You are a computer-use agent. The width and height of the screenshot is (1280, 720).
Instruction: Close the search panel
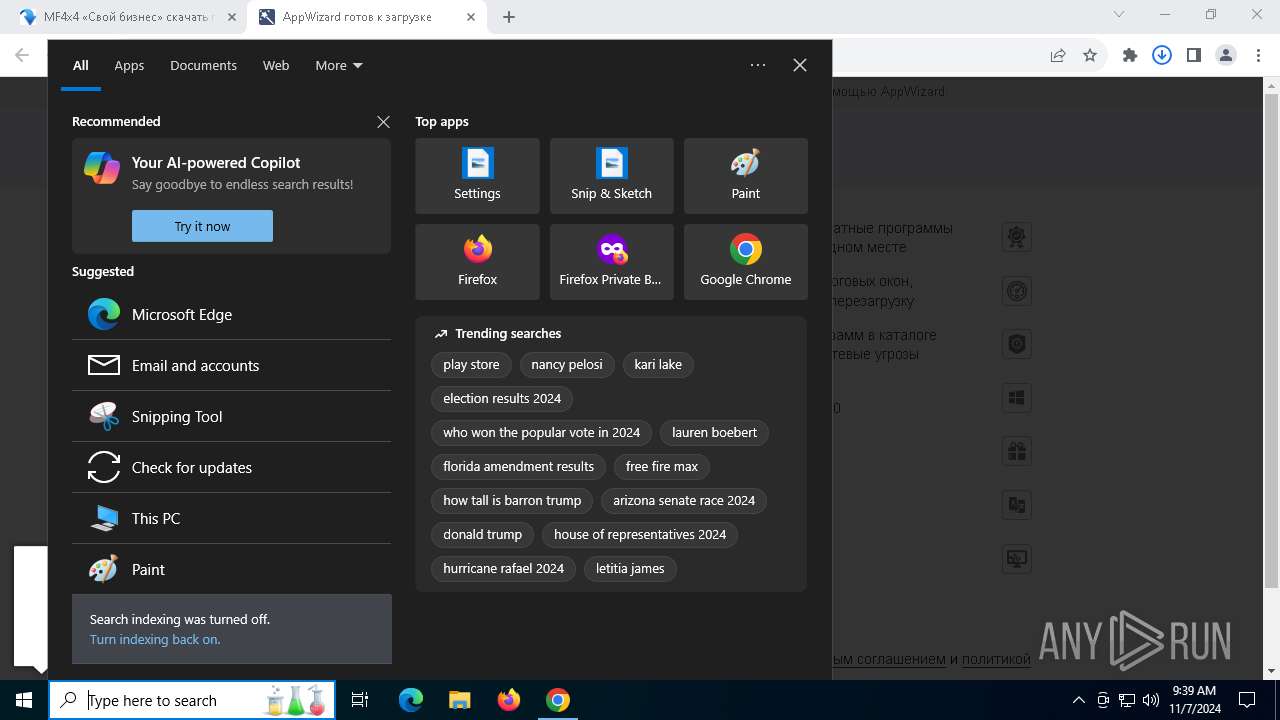coord(800,65)
